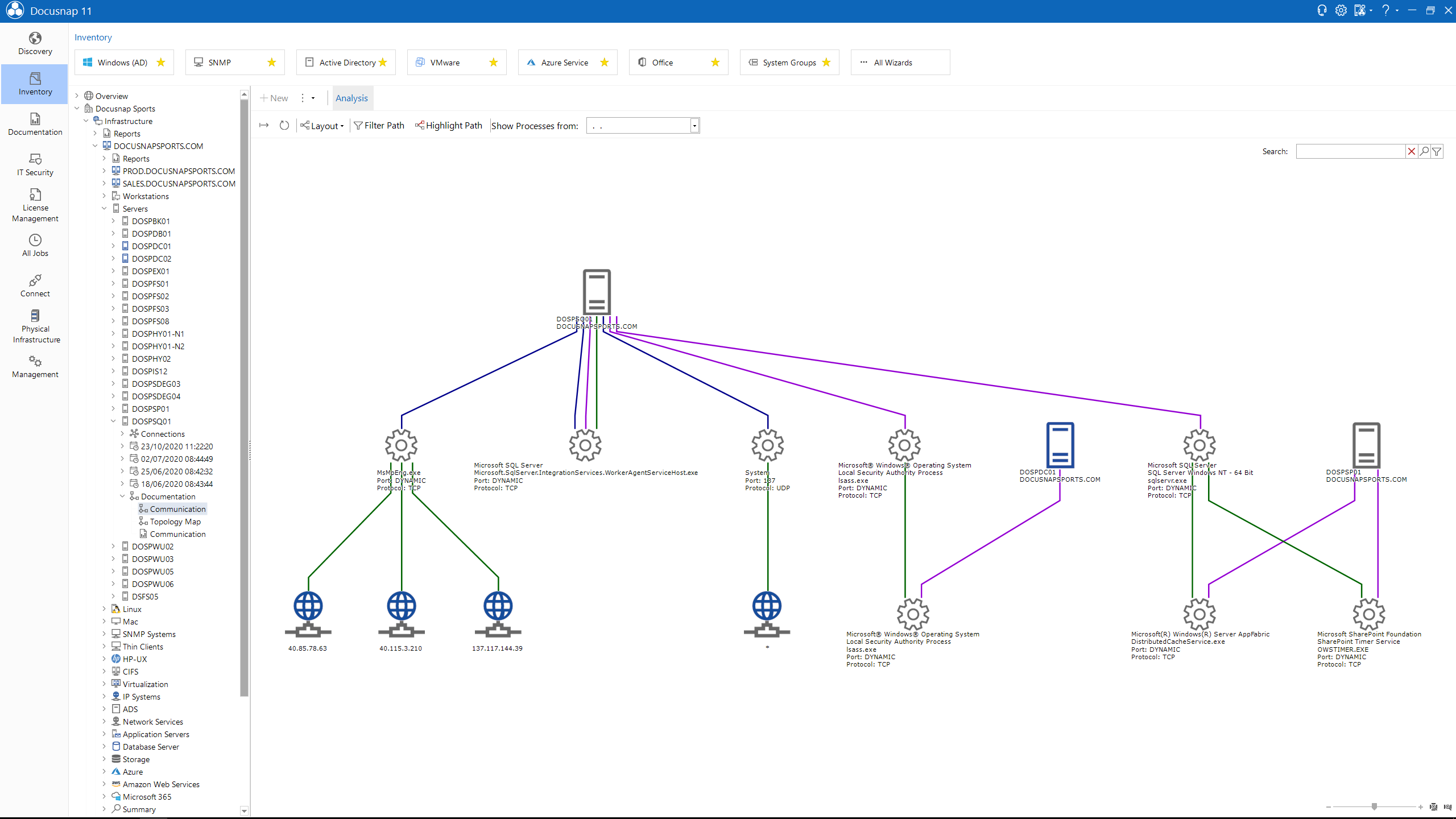This screenshot has height=819, width=1456.
Task: Open settings gear in title bar
Action: pos(1341,10)
